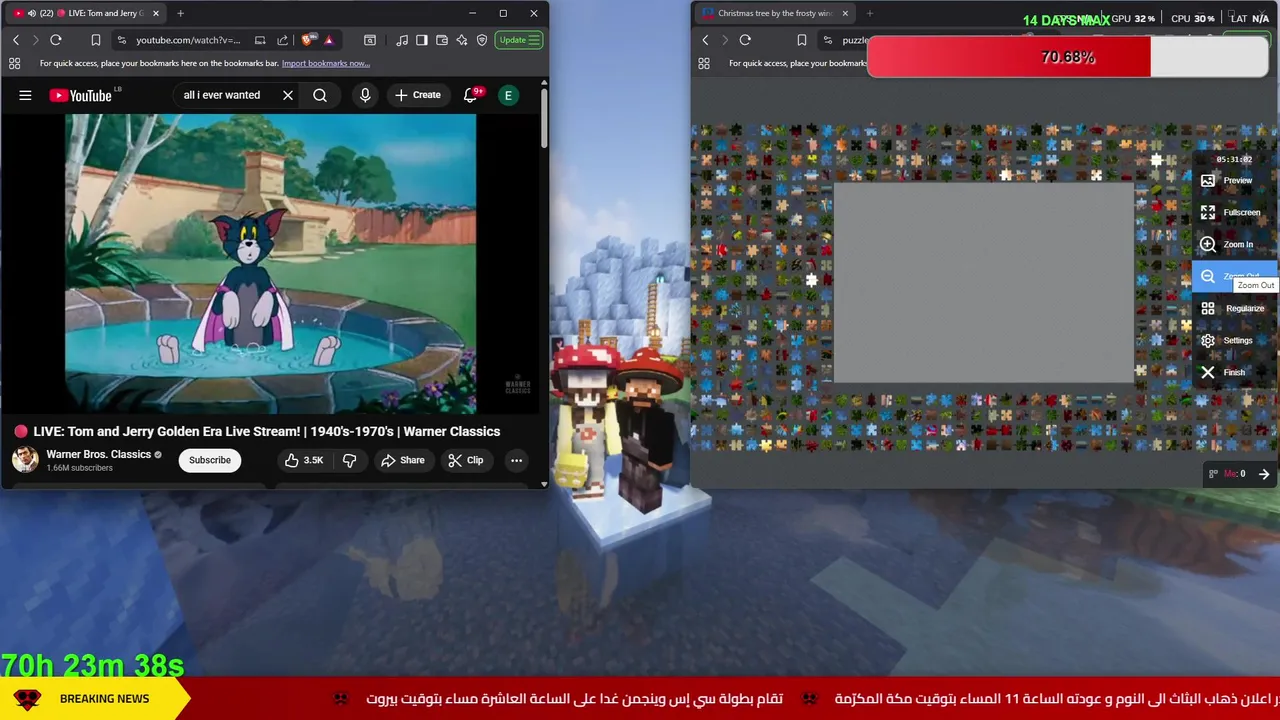Click the gray puzzle assembly area
The image size is (1280, 720).
click(984, 283)
